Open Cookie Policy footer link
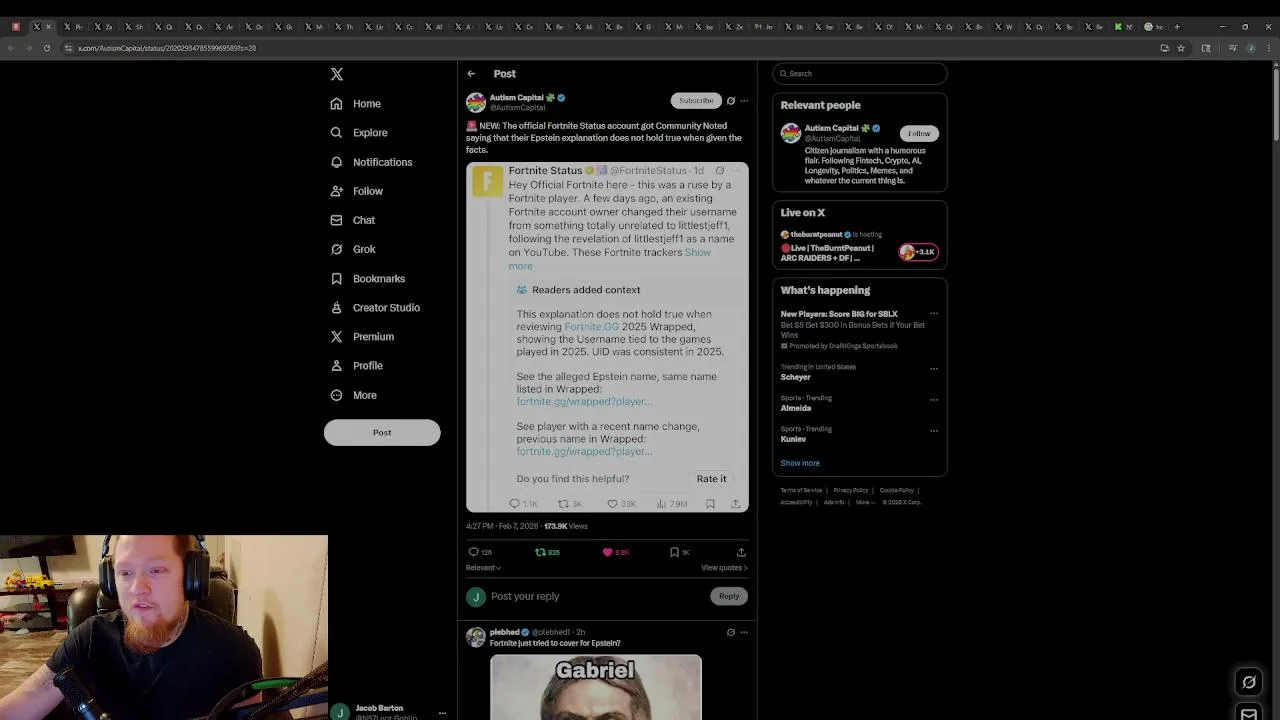1280x720 pixels. (896, 490)
